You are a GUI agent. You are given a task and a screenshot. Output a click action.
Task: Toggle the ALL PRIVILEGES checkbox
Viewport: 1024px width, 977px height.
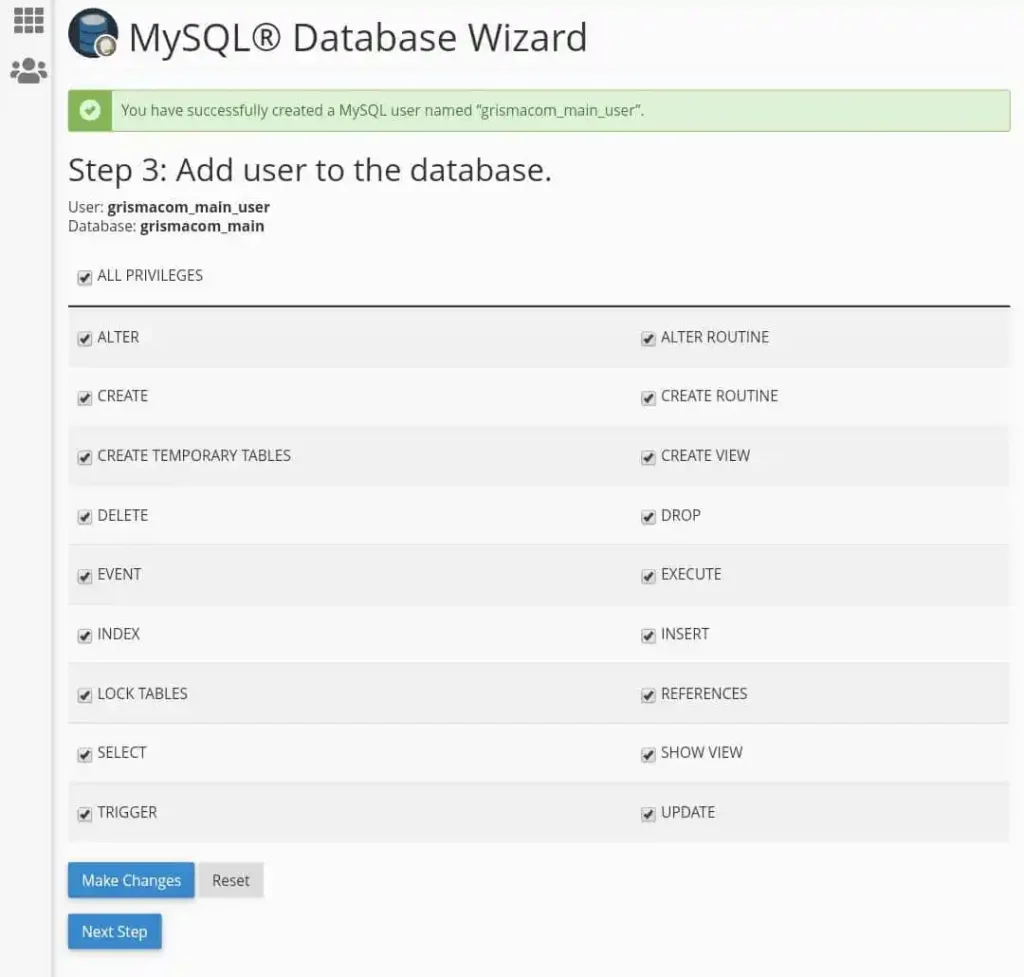click(x=85, y=278)
